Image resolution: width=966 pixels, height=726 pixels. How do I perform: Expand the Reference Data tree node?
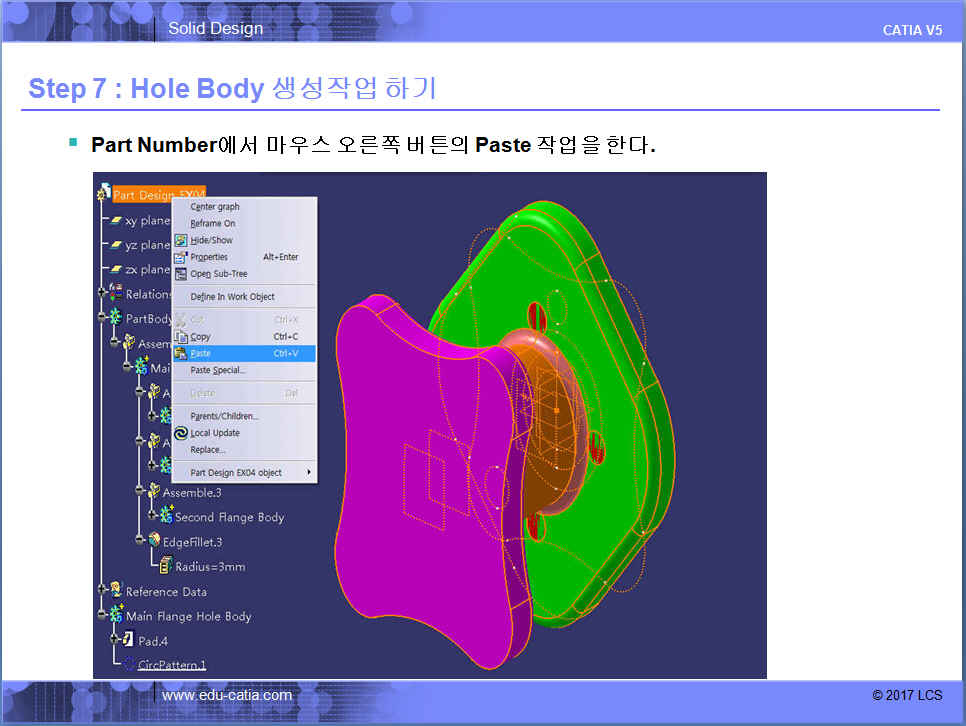101,591
